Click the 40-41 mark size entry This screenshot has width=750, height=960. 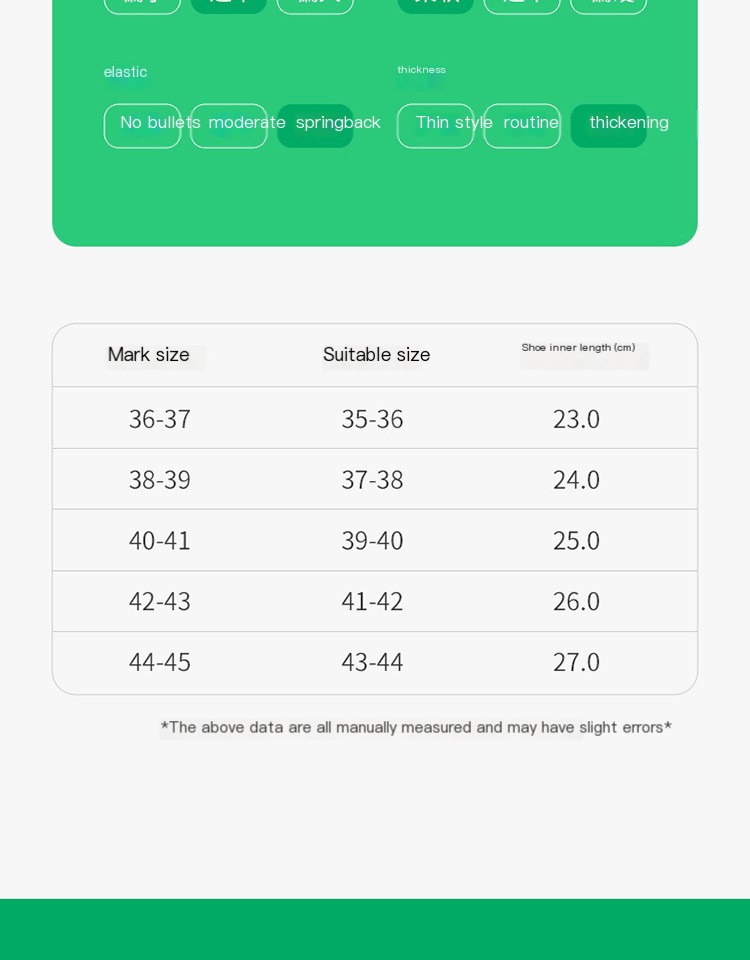pyautogui.click(x=160, y=541)
